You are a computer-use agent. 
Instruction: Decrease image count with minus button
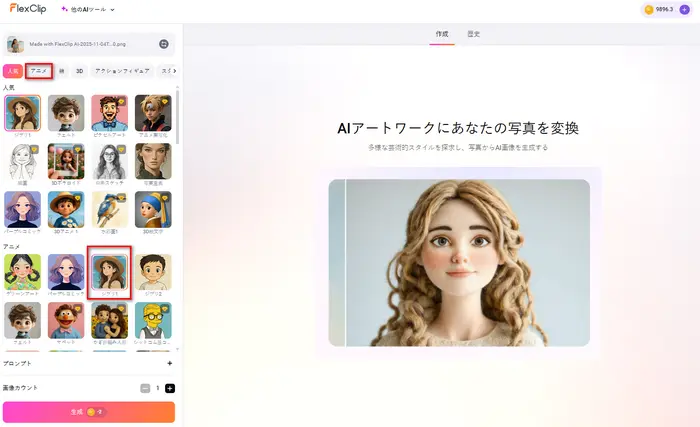(x=145, y=388)
